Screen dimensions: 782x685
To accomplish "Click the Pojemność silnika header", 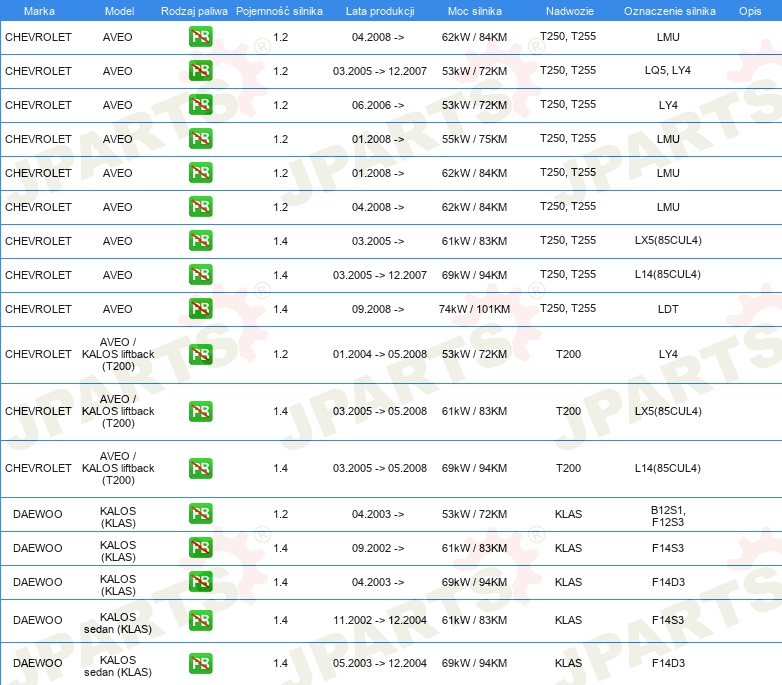I will pos(279,11).
